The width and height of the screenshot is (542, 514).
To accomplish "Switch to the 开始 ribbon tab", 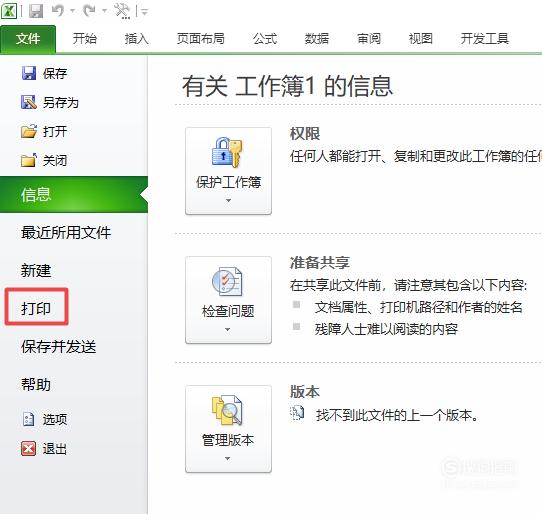I will point(85,38).
